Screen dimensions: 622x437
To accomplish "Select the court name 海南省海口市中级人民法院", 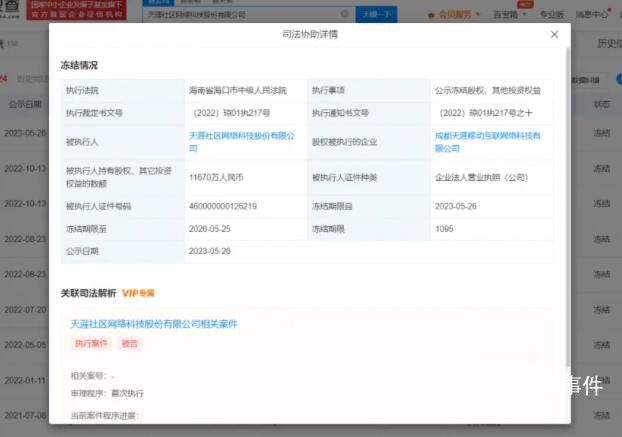I will click(238, 90).
